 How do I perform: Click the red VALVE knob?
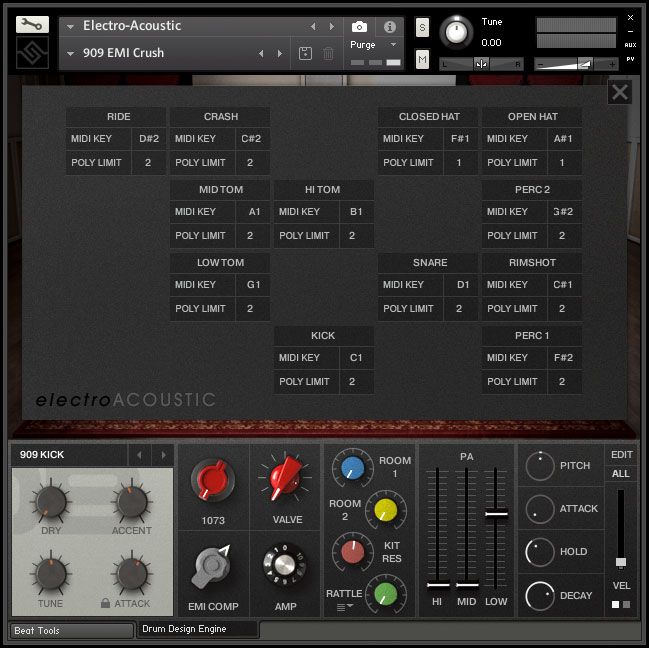pyautogui.click(x=285, y=478)
